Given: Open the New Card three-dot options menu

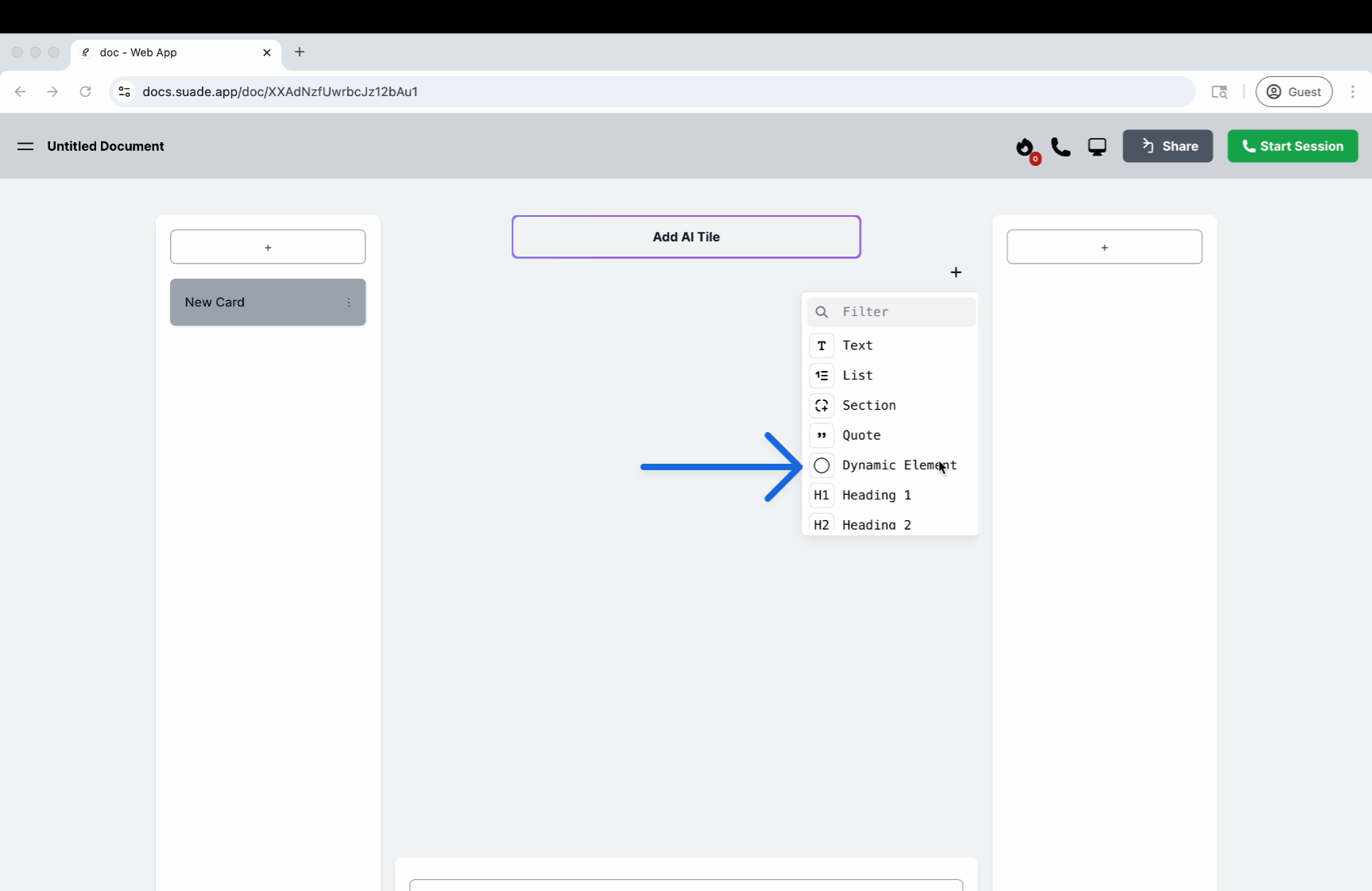Looking at the screenshot, I should pyautogui.click(x=349, y=303).
